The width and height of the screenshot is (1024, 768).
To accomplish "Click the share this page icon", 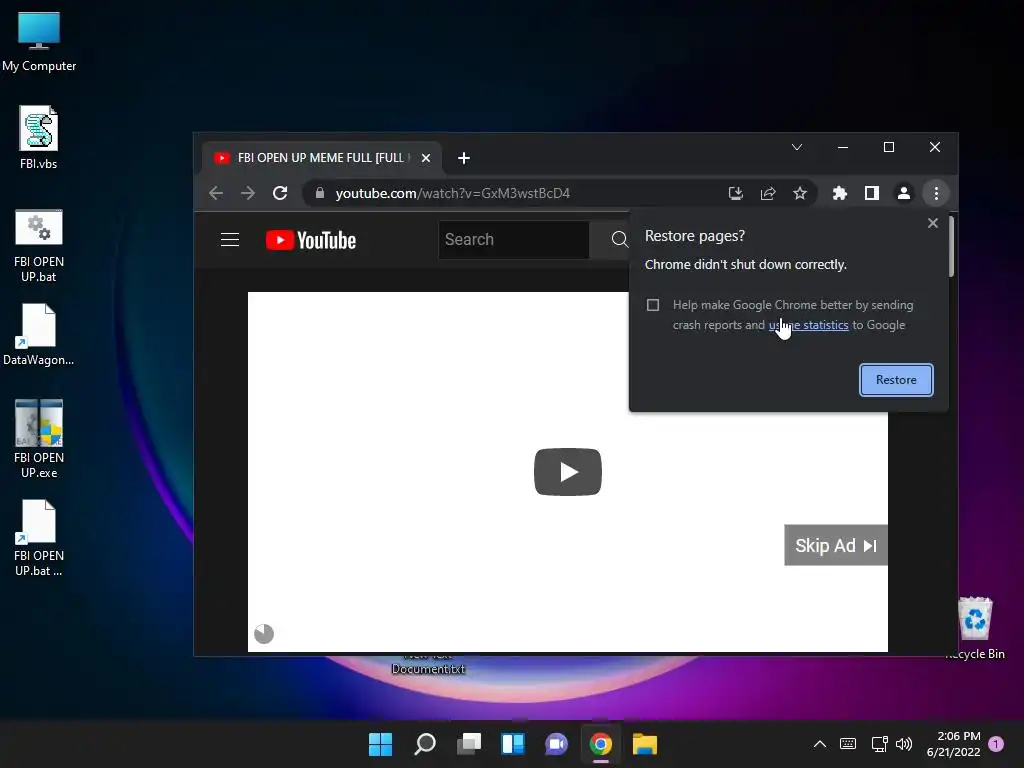I will pos(768,193).
